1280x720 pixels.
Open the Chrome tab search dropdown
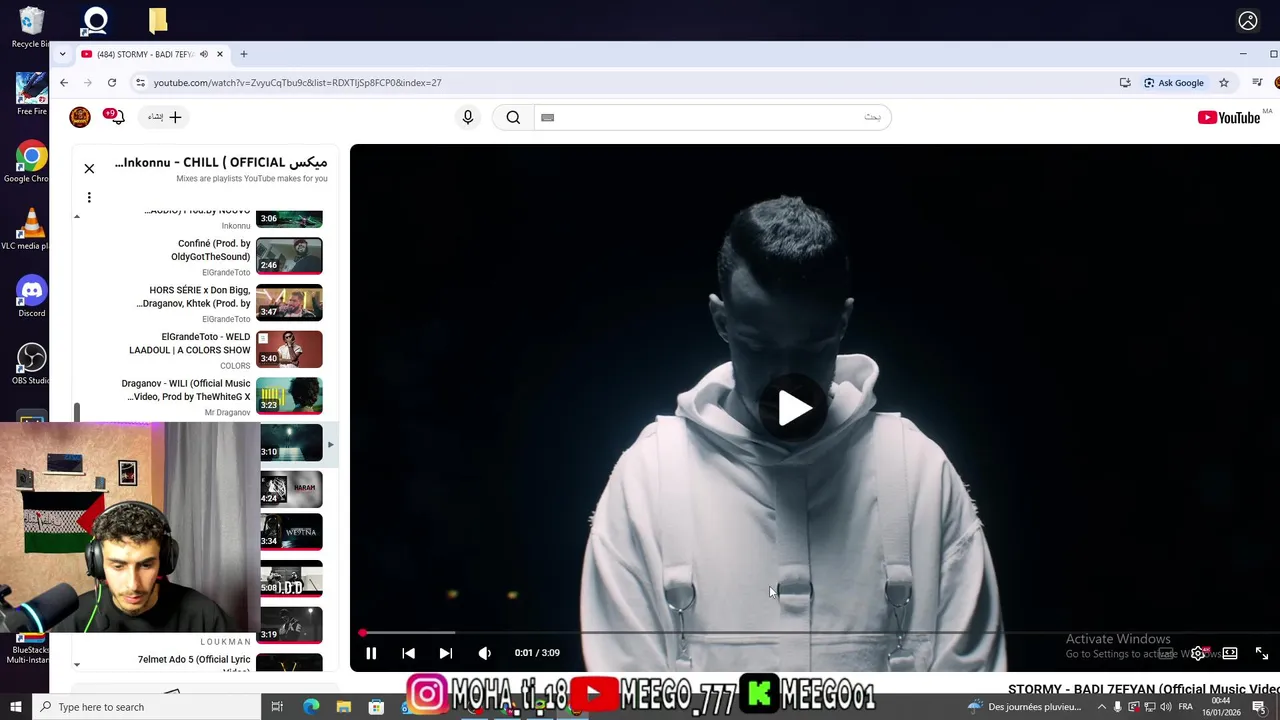(x=62, y=54)
